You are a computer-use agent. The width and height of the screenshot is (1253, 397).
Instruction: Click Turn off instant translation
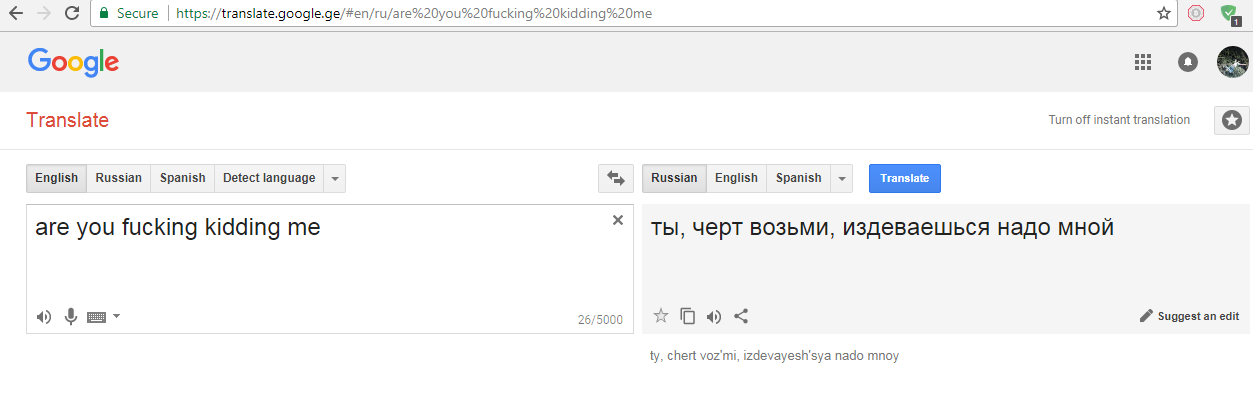click(1119, 120)
